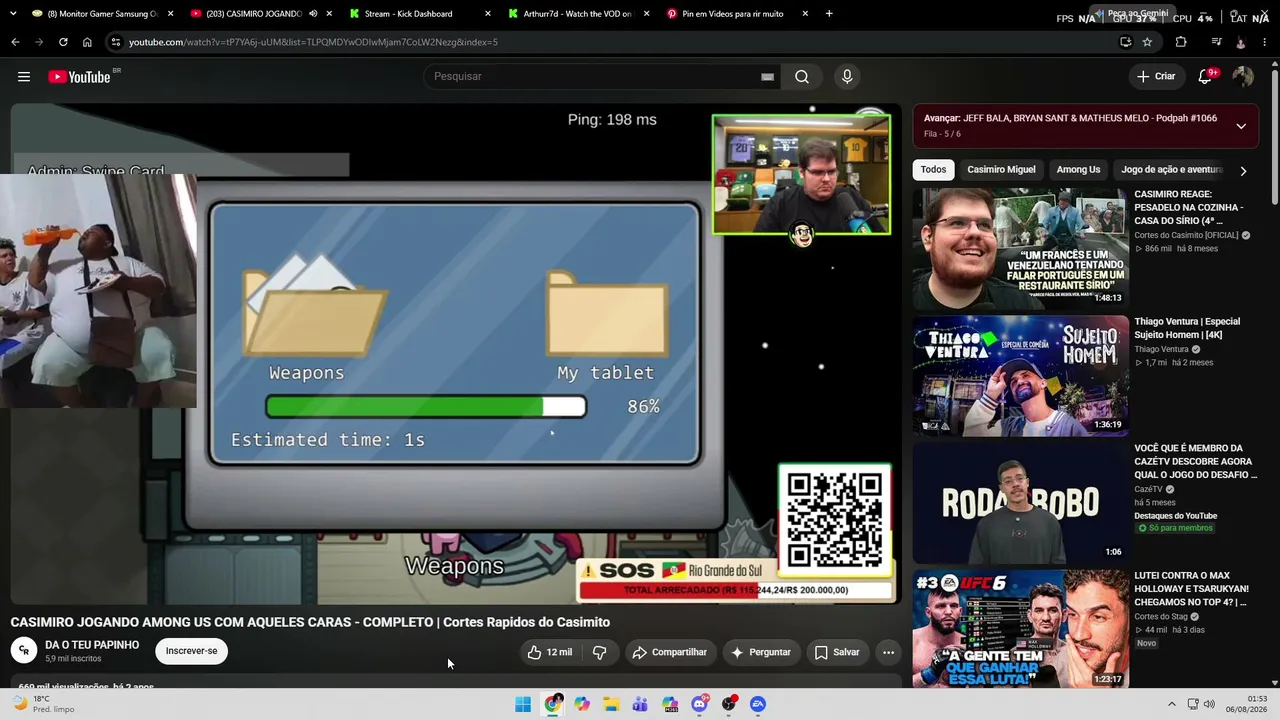Play the CASIMIRO REAGE video thumbnail
This screenshot has width=1280, height=720.
click(x=1020, y=249)
